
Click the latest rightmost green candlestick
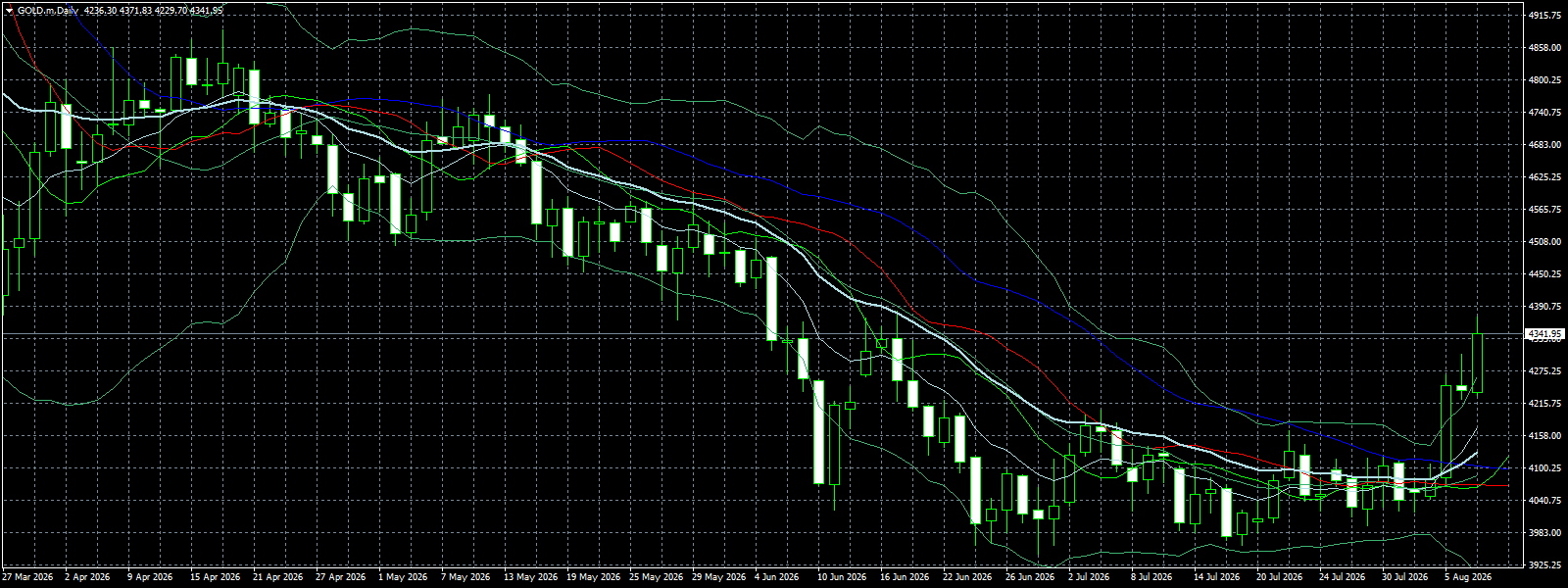pos(1477,363)
